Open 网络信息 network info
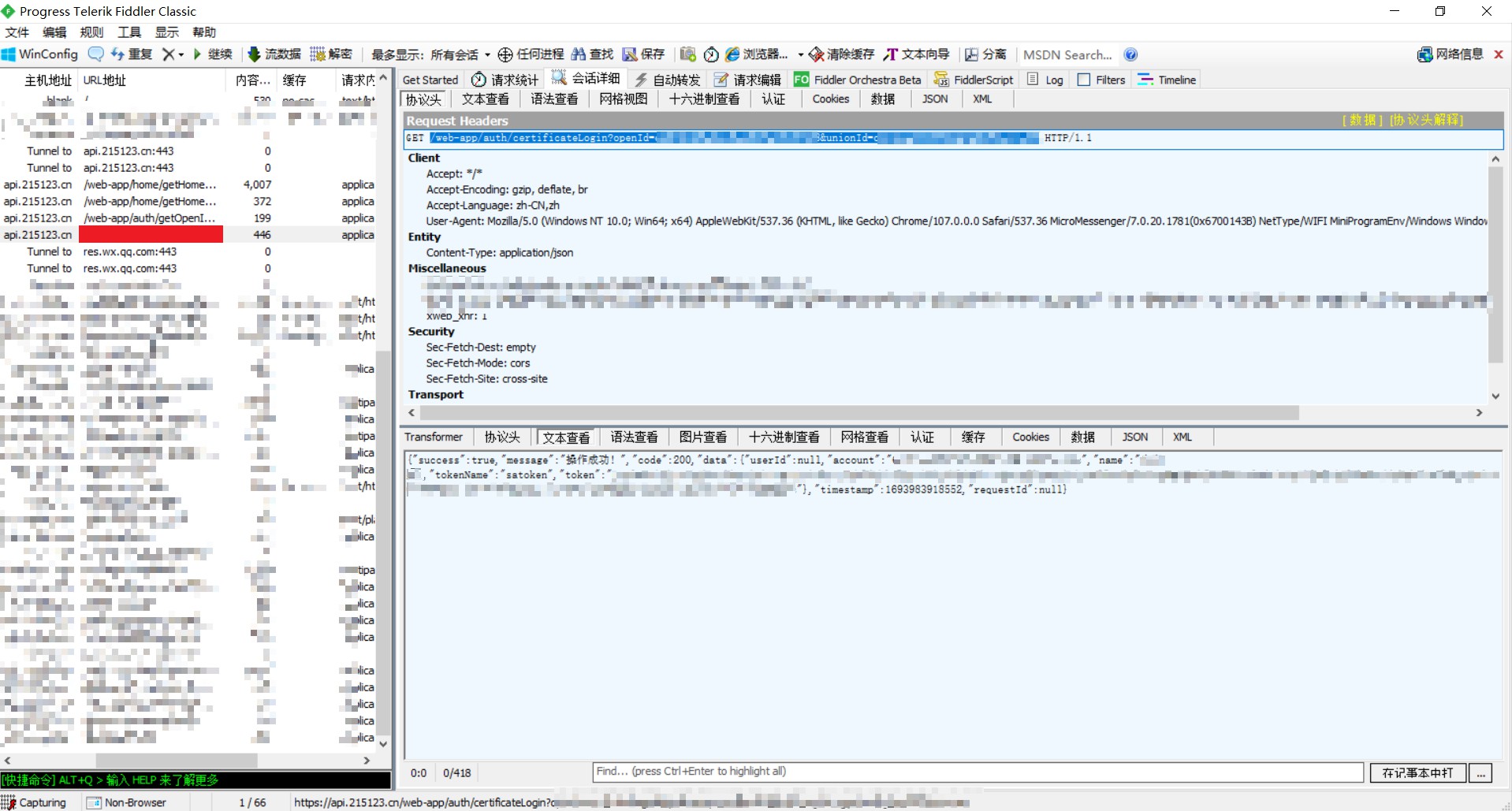 point(1450,54)
